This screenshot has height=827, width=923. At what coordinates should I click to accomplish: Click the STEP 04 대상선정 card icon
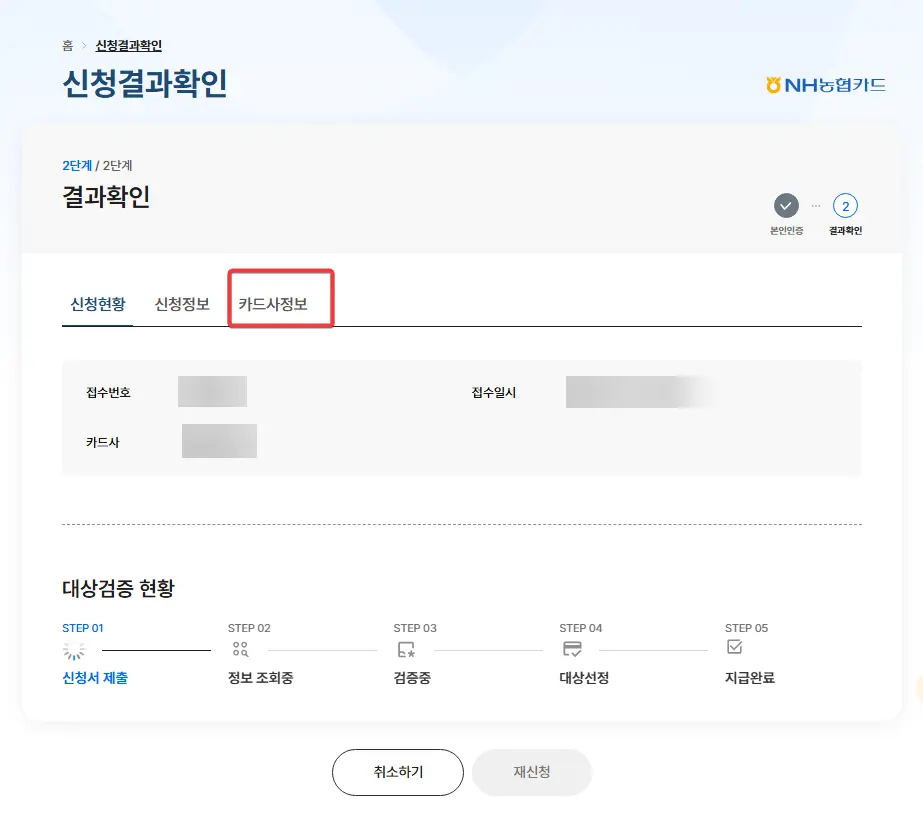click(572, 649)
